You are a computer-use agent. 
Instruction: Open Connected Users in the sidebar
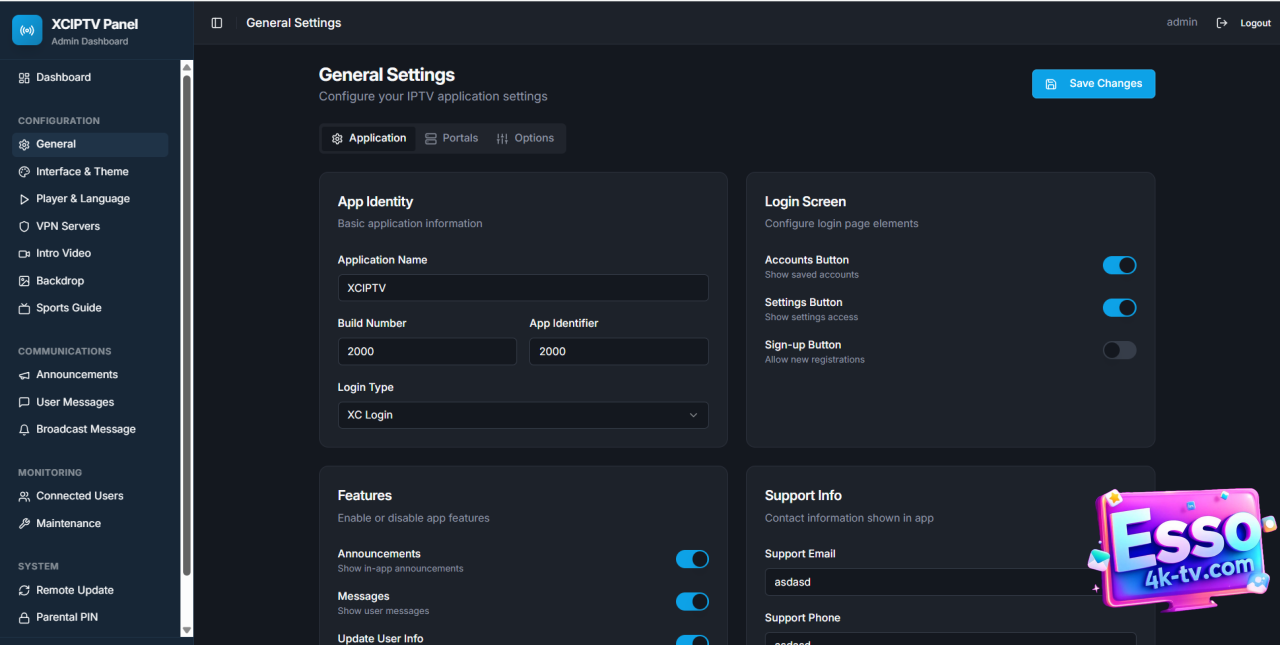(80, 496)
